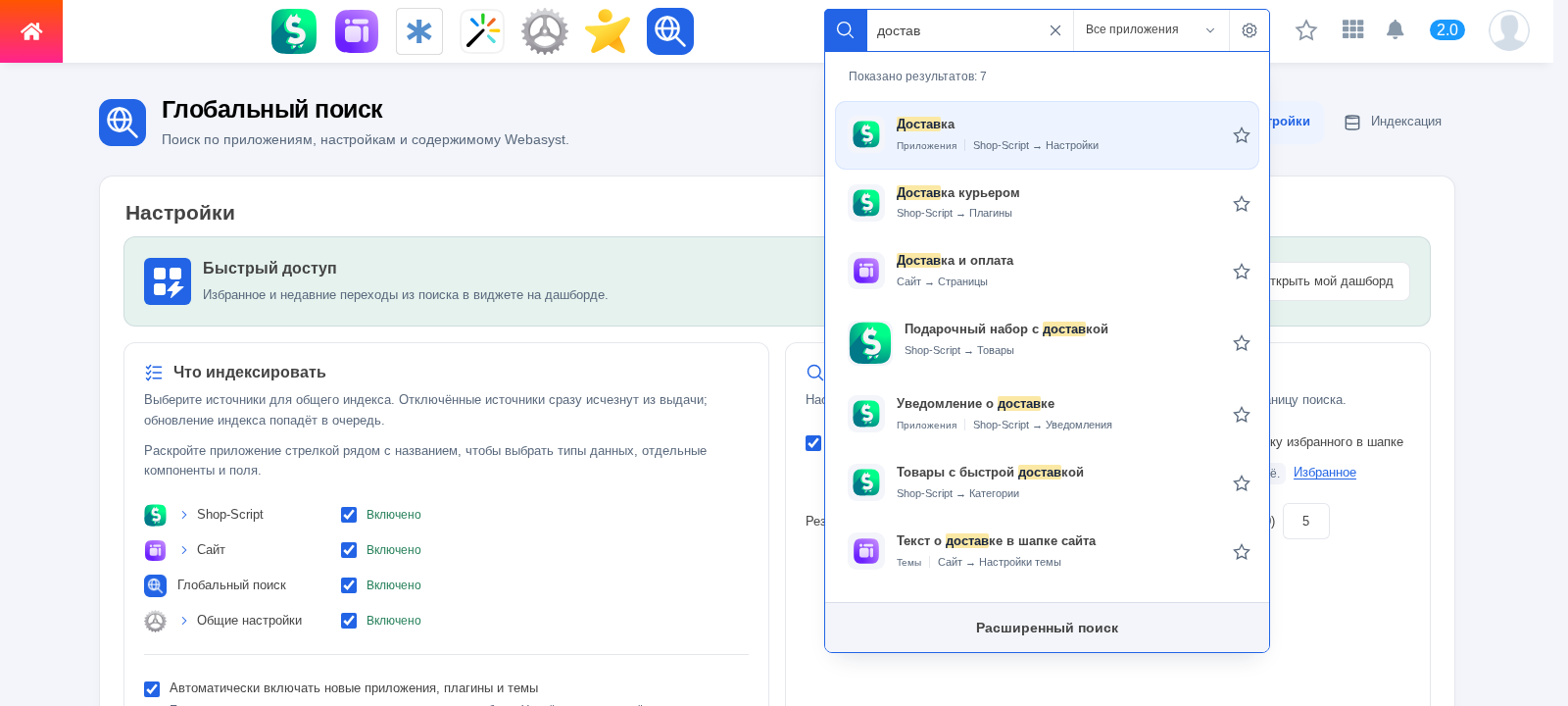This screenshot has width=1568, height=706.
Task: Open the yellow star figure app
Action: click(608, 31)
